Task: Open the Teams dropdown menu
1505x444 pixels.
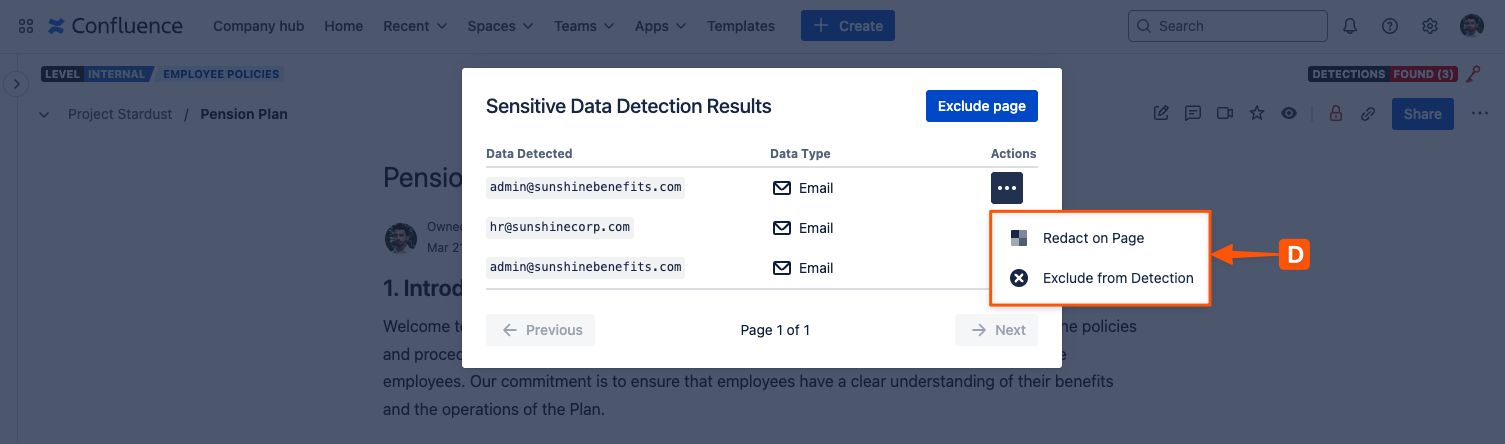Action: [584, 26]
